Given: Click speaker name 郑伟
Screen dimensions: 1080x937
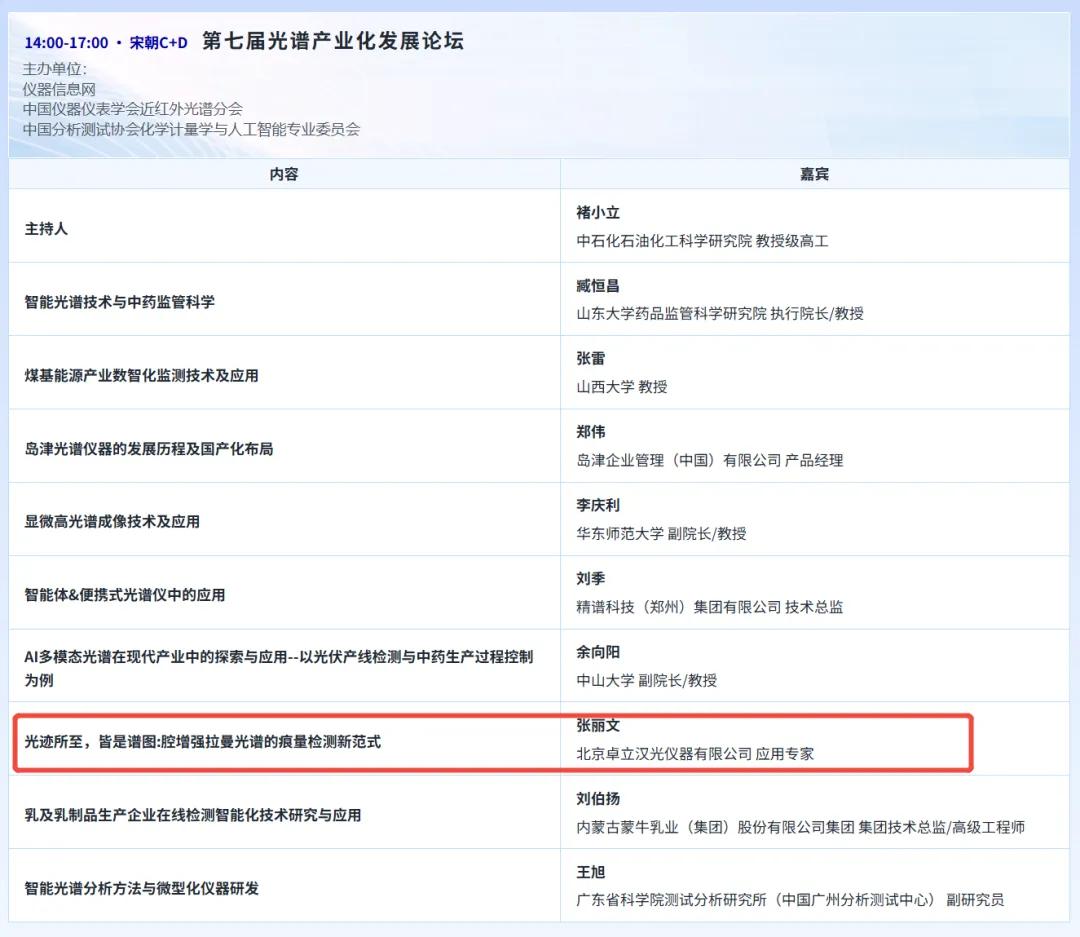Looking at the screenshot, I should tap(590, 432).
